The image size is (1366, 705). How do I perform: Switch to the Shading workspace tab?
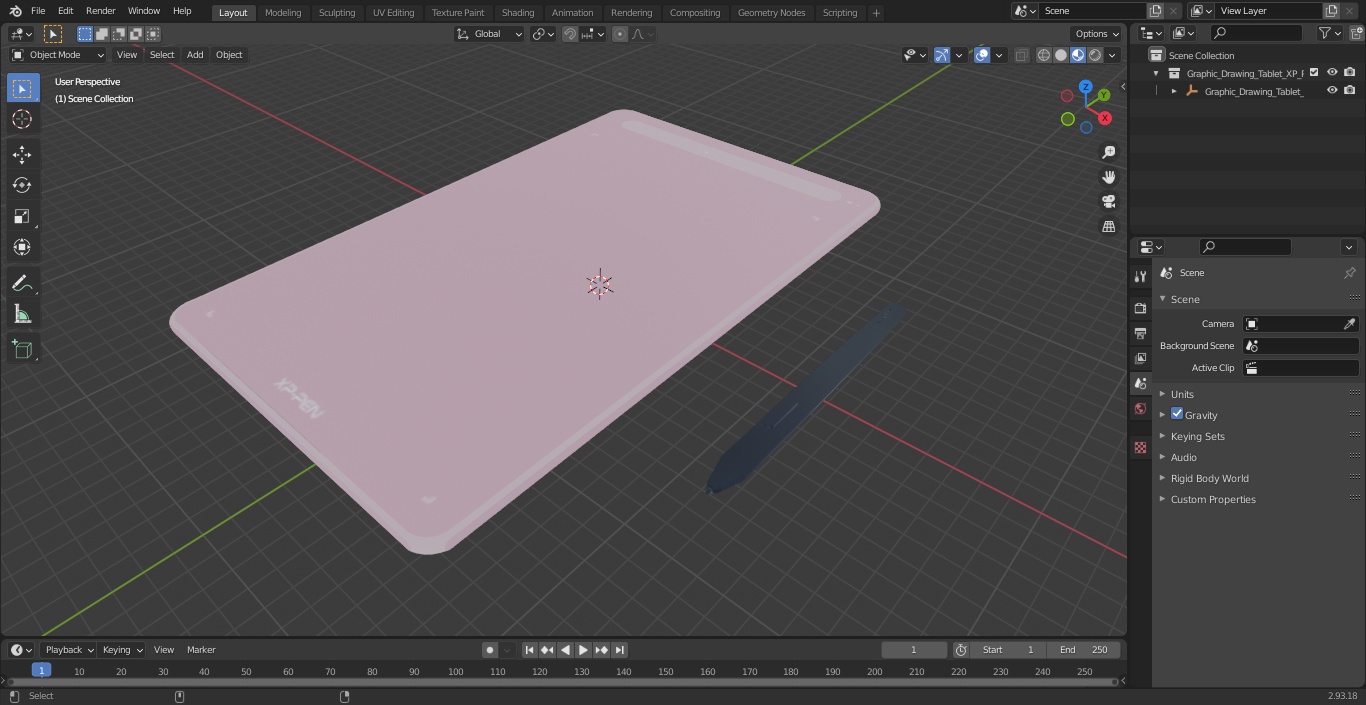(x=518, y=13)
